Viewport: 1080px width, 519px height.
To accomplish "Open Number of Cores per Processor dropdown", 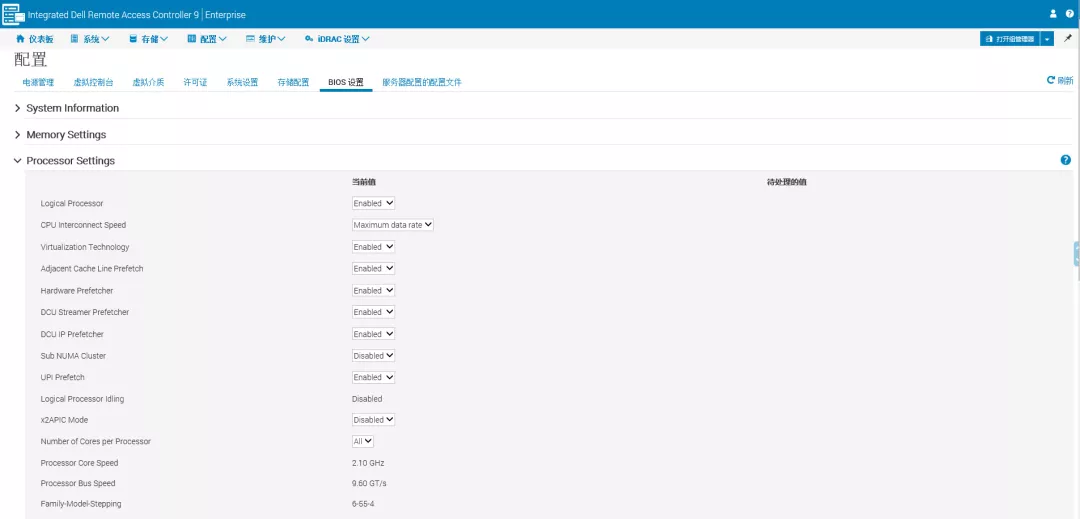I will pos(363,441).
